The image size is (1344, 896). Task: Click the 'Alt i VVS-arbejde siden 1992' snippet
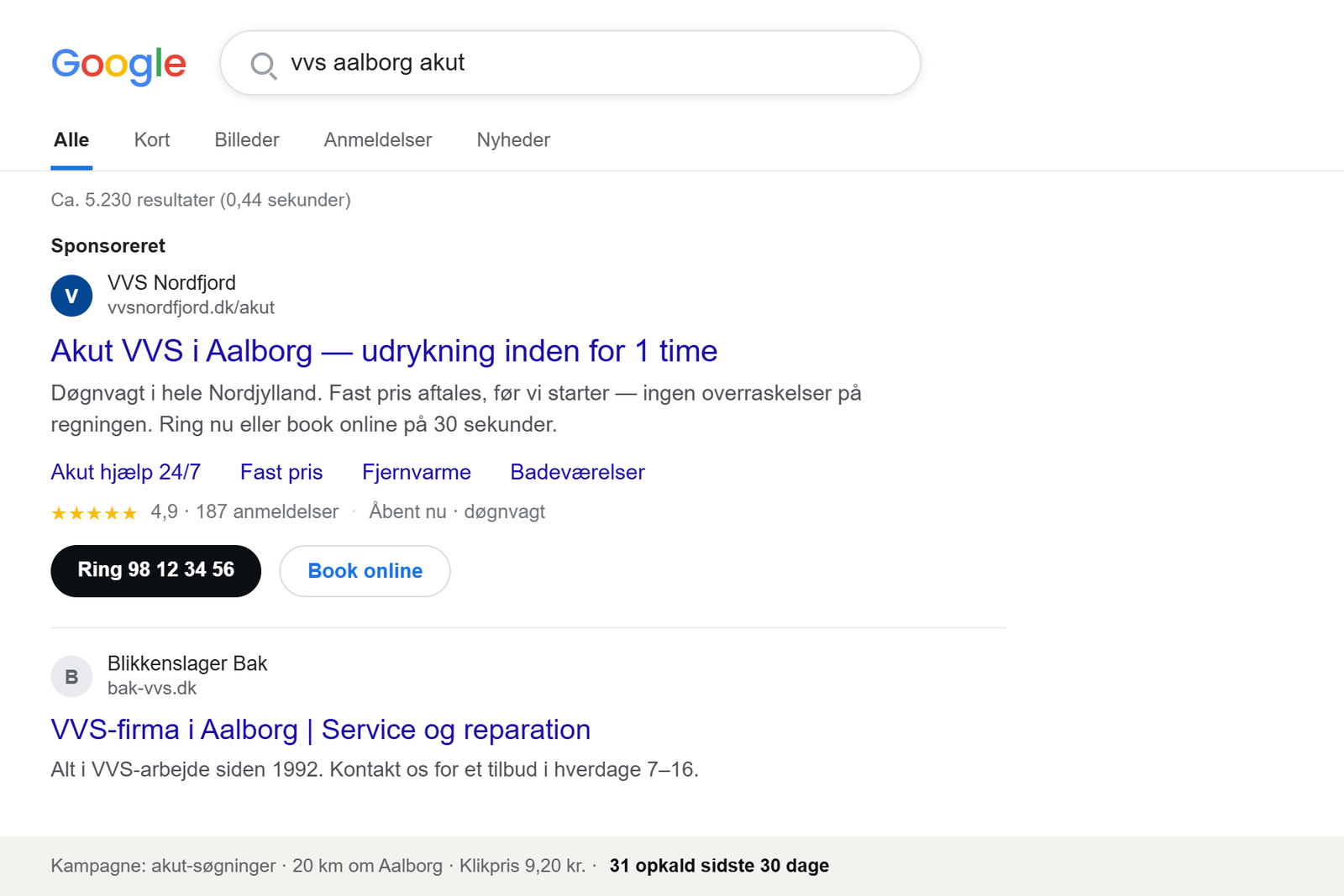(x=375, y=769)
